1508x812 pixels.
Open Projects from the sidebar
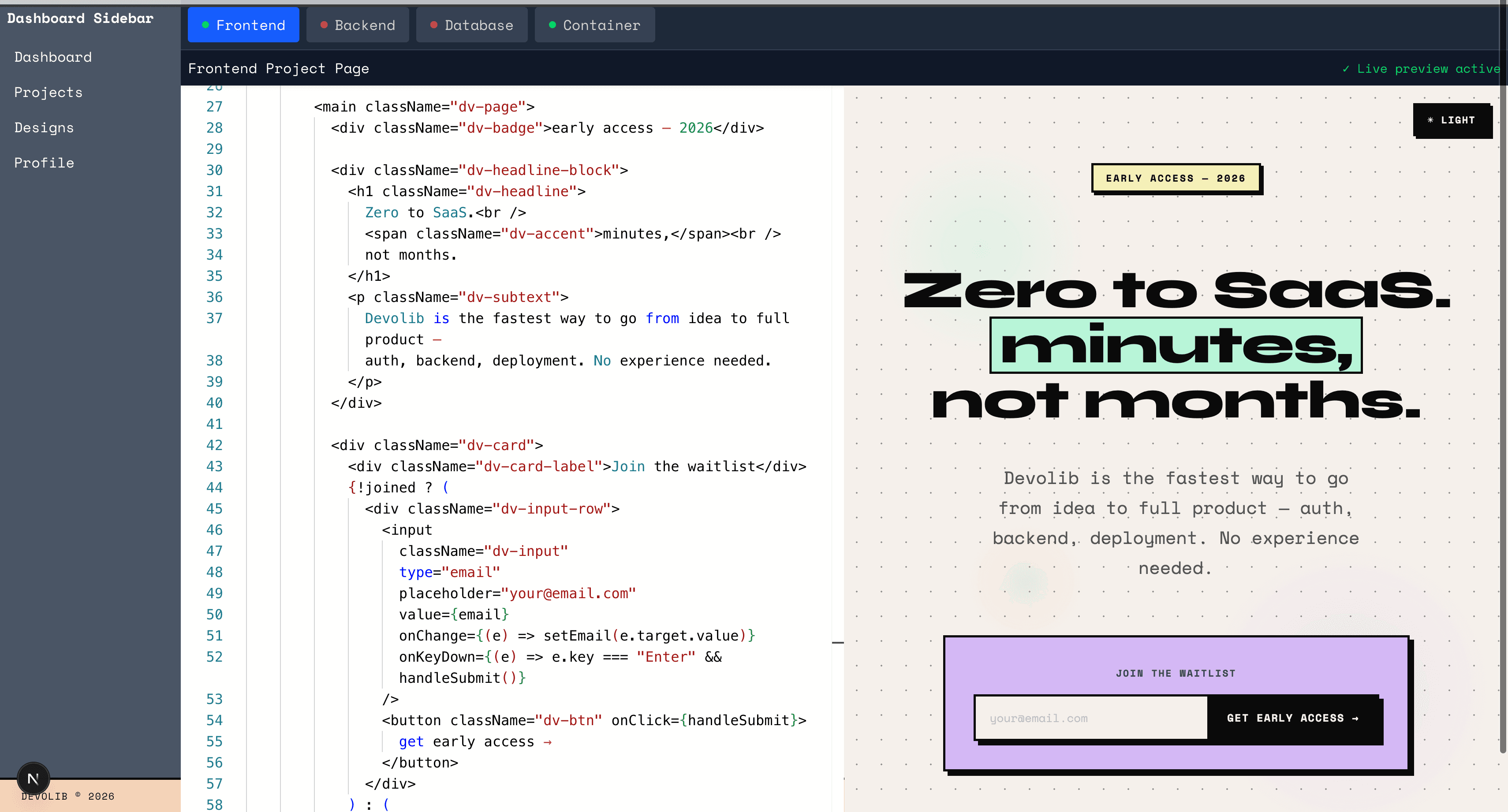click(48, 92)
